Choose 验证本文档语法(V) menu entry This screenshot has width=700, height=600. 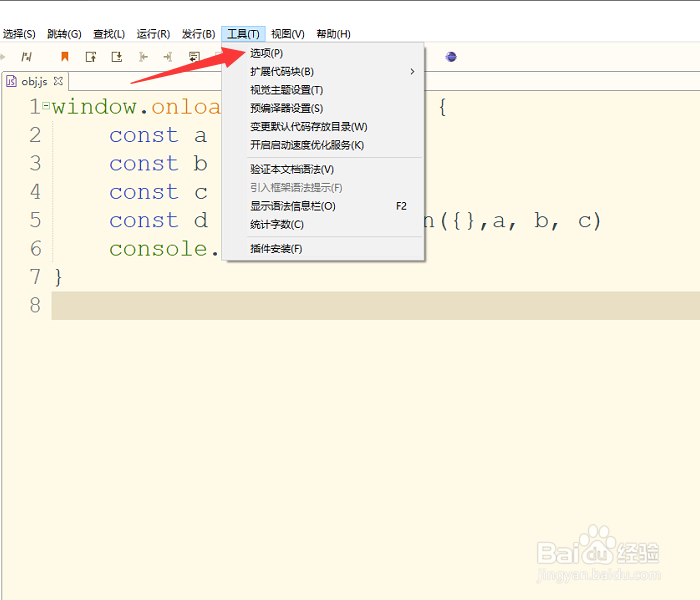[323, 169]
